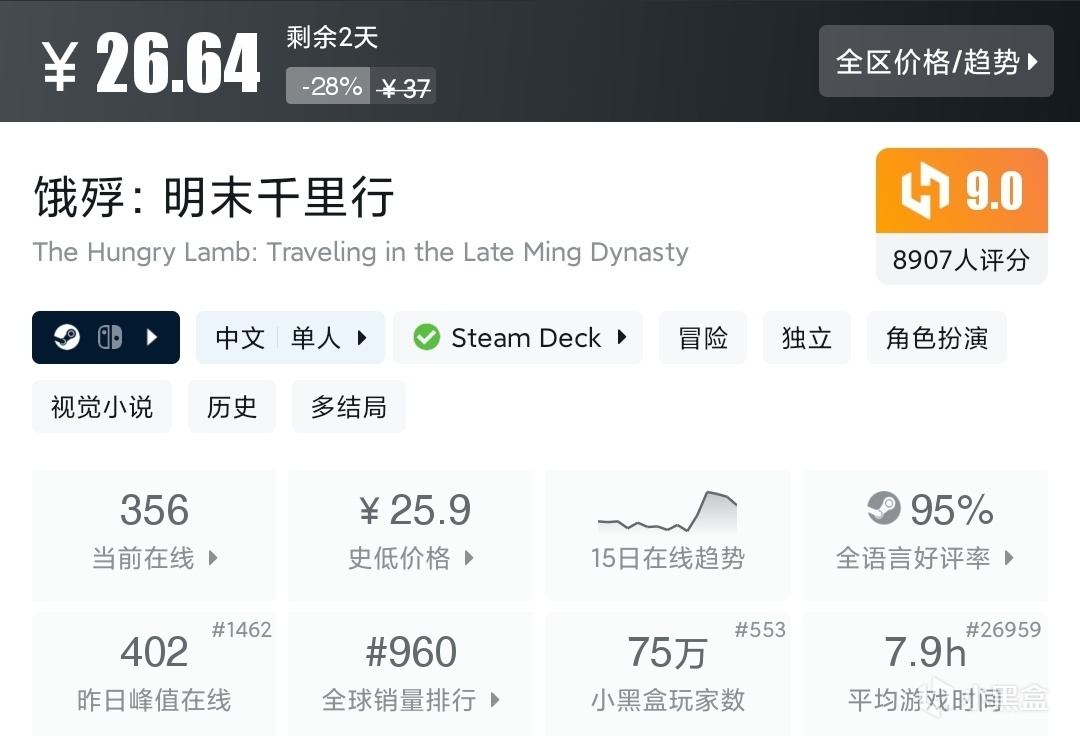Viewport: 1080px width, 736px height.
Task: Expand the platform list arrow
Action: pos(152,338)
